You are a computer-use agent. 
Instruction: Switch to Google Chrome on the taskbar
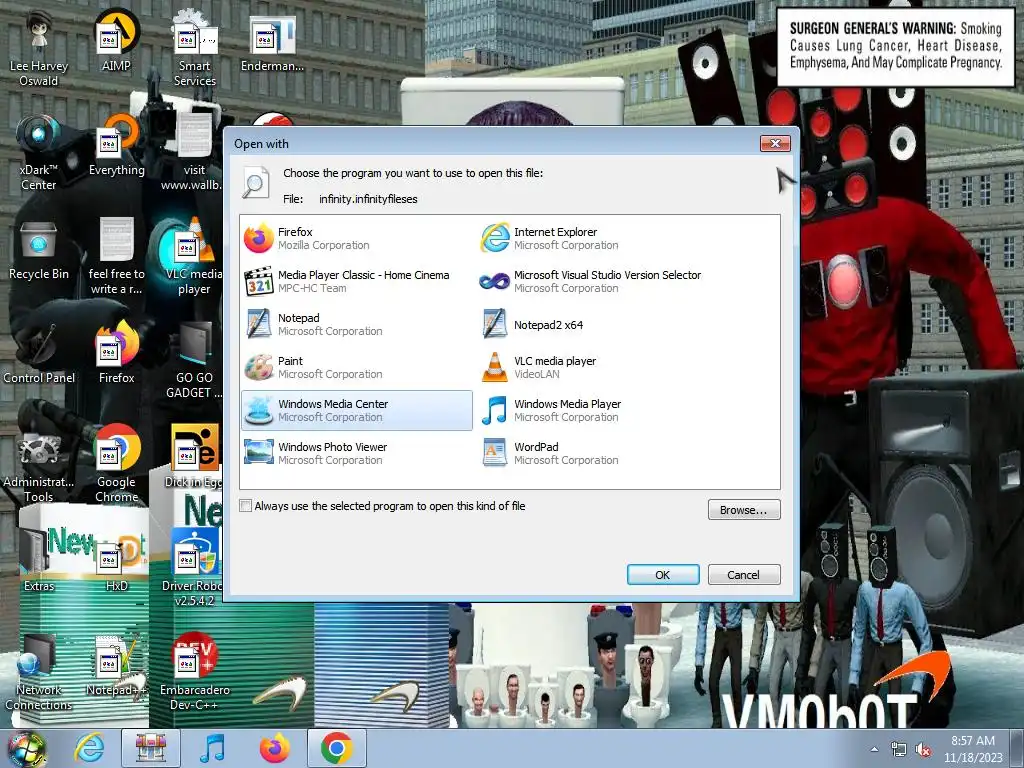pyautogui.click(x=336, y=748)
